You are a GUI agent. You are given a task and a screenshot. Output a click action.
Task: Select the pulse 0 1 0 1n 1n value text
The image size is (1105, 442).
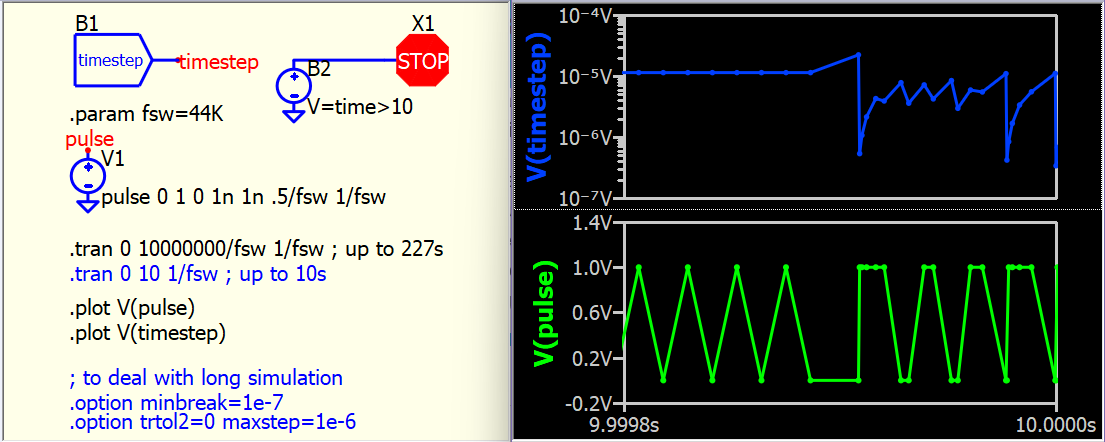tap(244, 197)
